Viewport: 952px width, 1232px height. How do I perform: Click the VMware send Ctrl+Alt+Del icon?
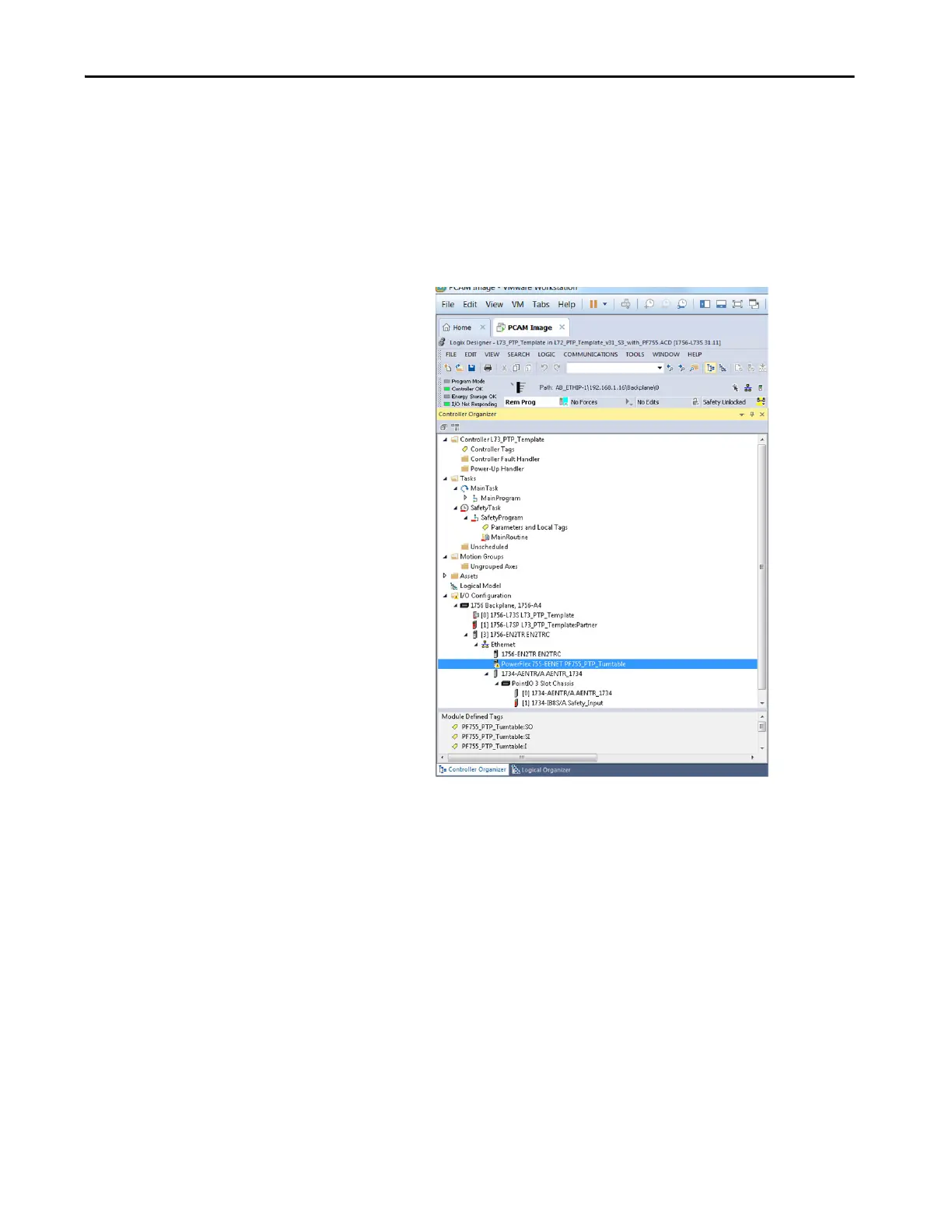625,304
